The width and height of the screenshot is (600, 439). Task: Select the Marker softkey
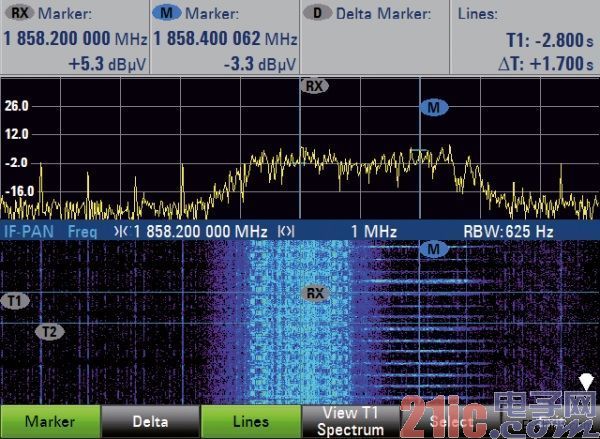[50, 421]
